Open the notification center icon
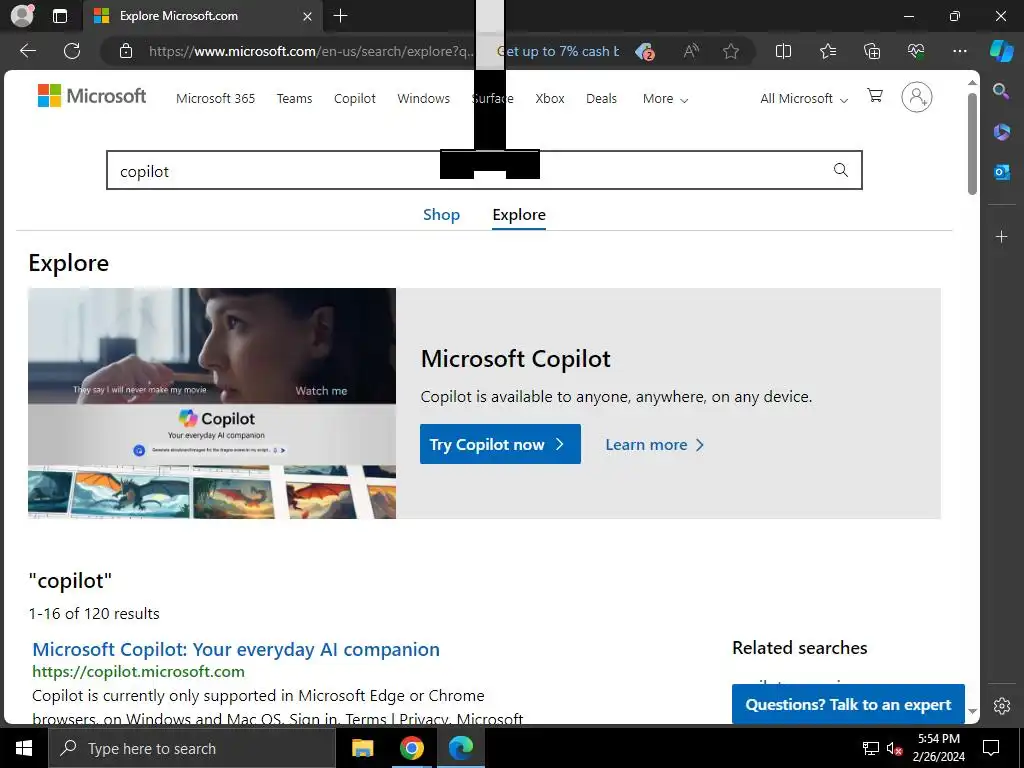Screen dimensions: 1024x768 click(991, 748)
